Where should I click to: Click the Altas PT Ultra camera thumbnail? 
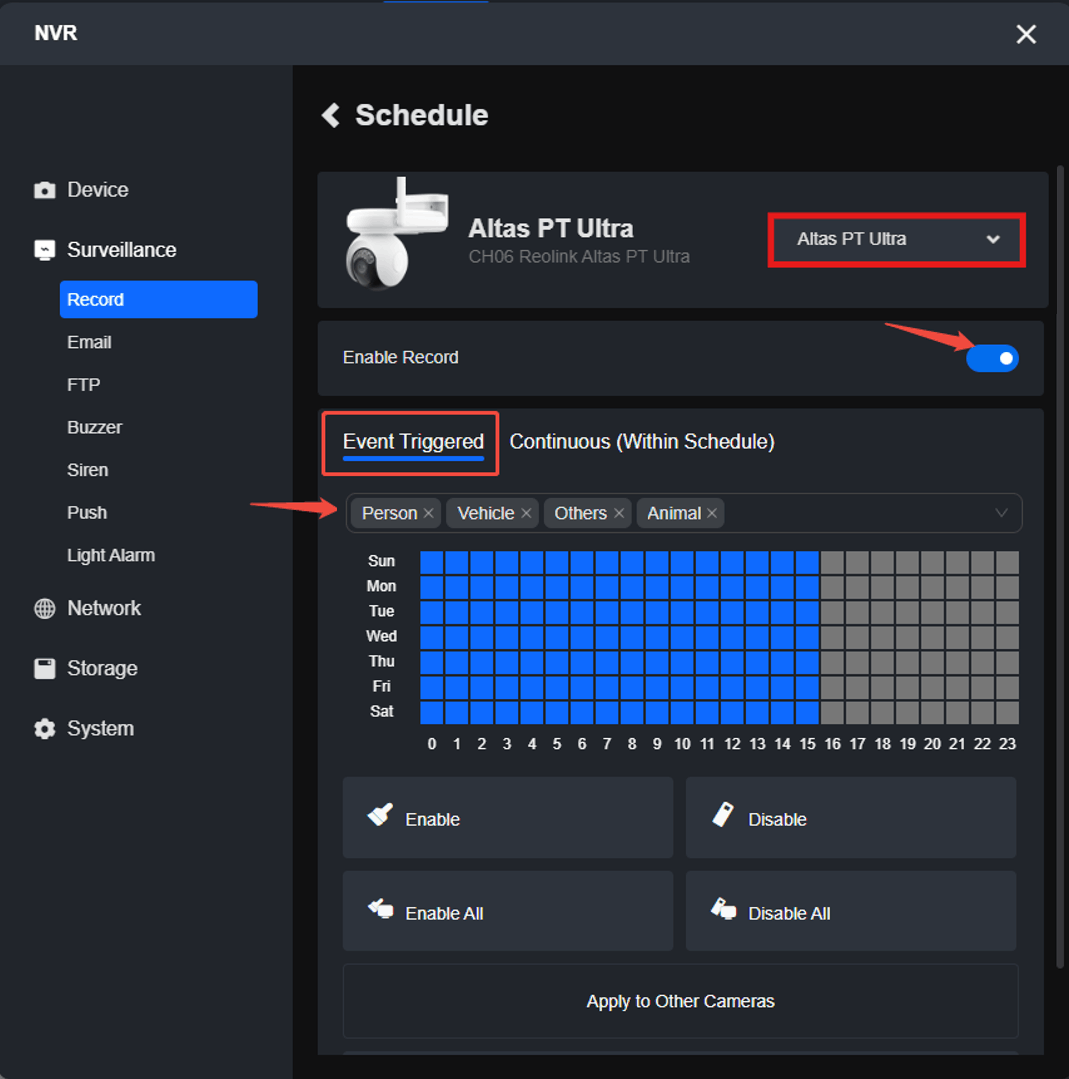point(396,234)
